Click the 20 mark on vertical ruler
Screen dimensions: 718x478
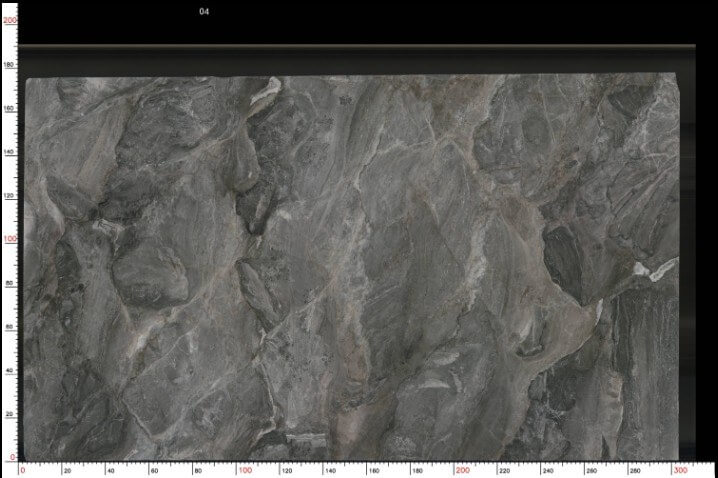[x=10, y=414]
